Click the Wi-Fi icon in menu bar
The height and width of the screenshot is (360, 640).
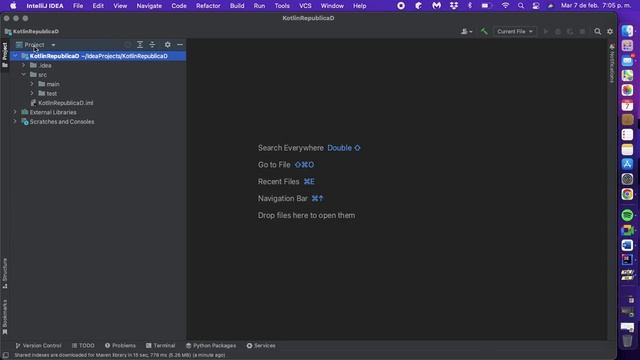coord(505,6)
